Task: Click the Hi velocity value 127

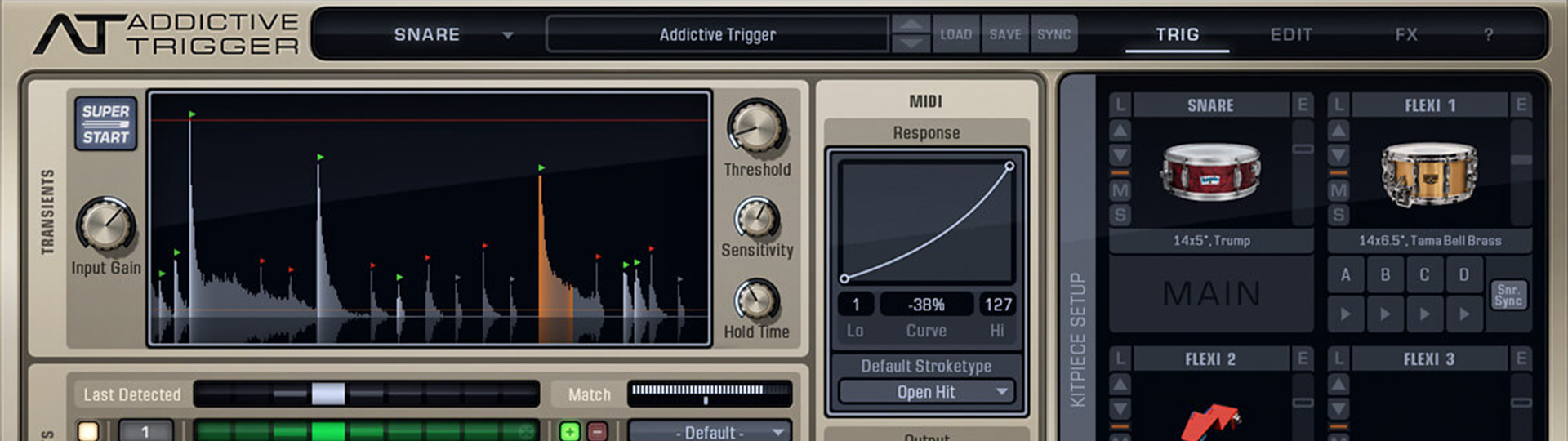Action: (x=997, y=305)
